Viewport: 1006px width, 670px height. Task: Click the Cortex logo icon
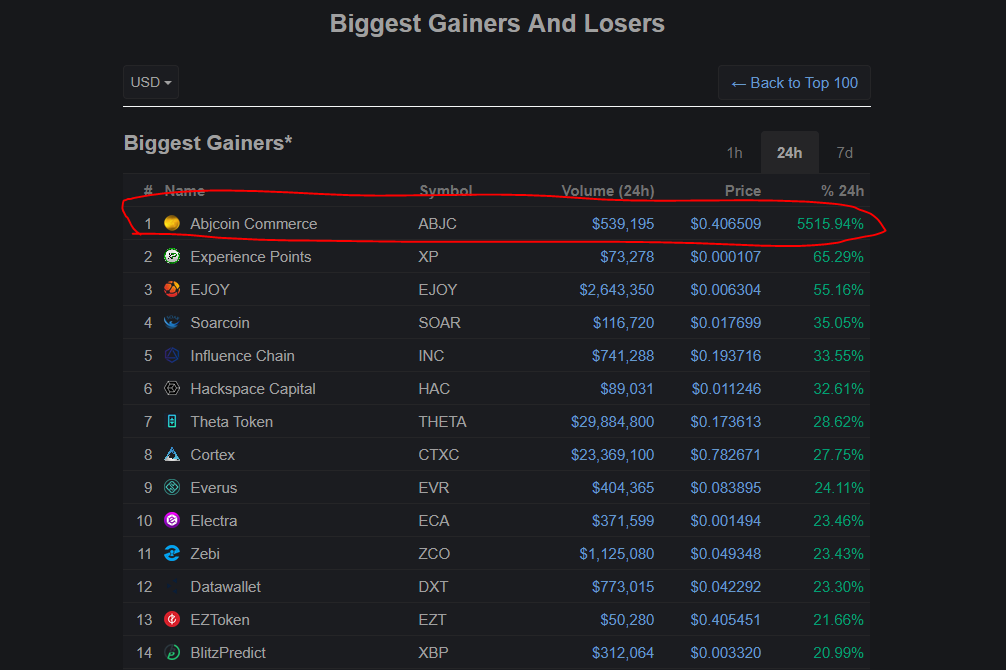[172, 455]
